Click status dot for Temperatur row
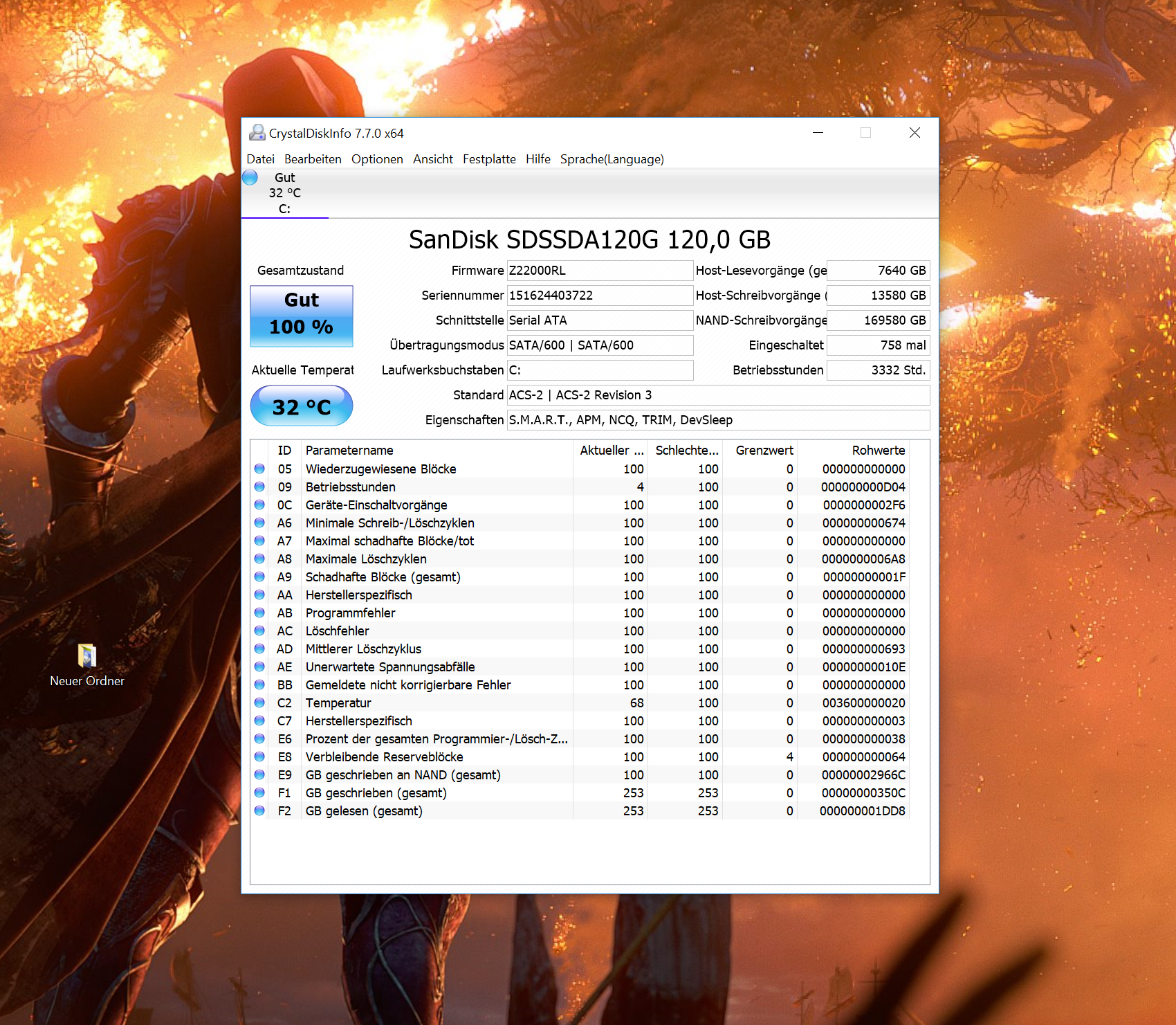1176x1025 pixels. pos(259,702)
